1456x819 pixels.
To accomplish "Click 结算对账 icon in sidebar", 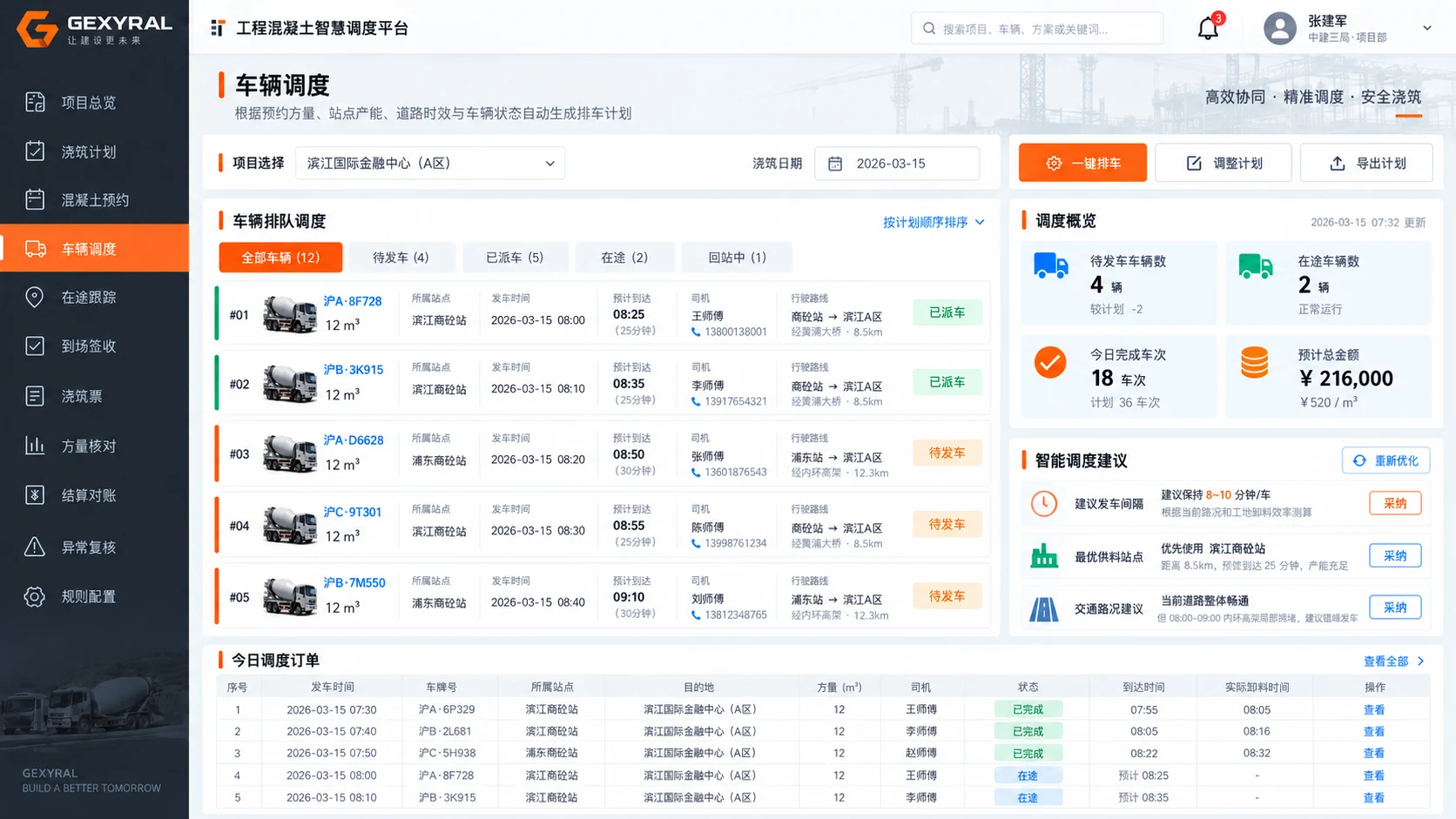I will coord(35,495).
